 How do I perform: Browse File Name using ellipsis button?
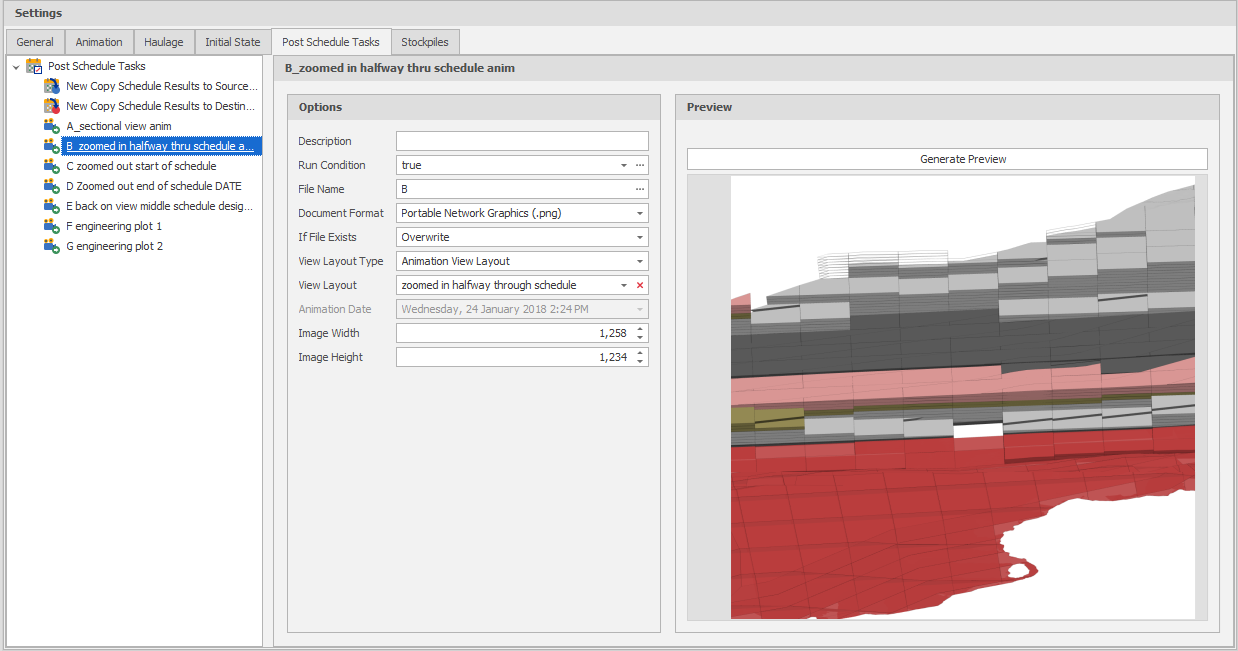(x=640, y=189)
